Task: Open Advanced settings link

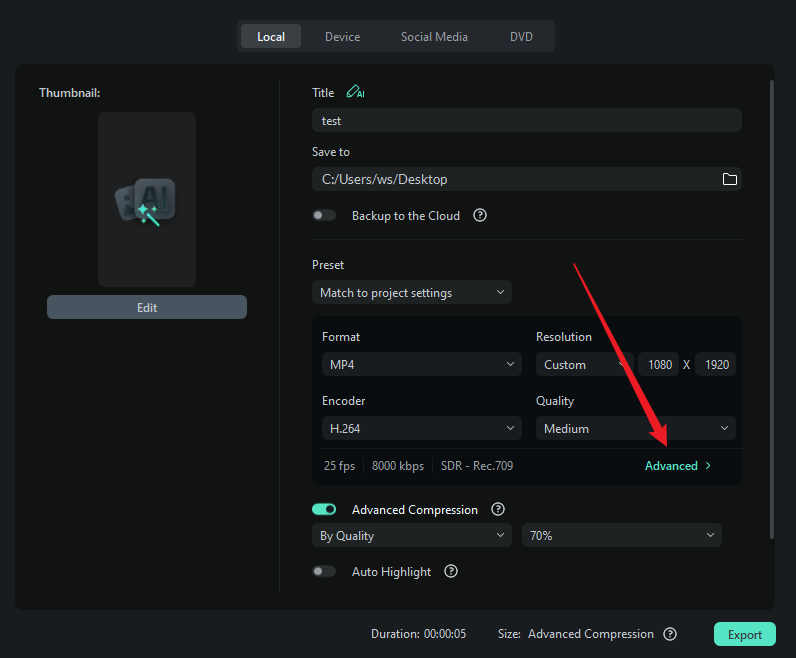Action: (677, 466)
